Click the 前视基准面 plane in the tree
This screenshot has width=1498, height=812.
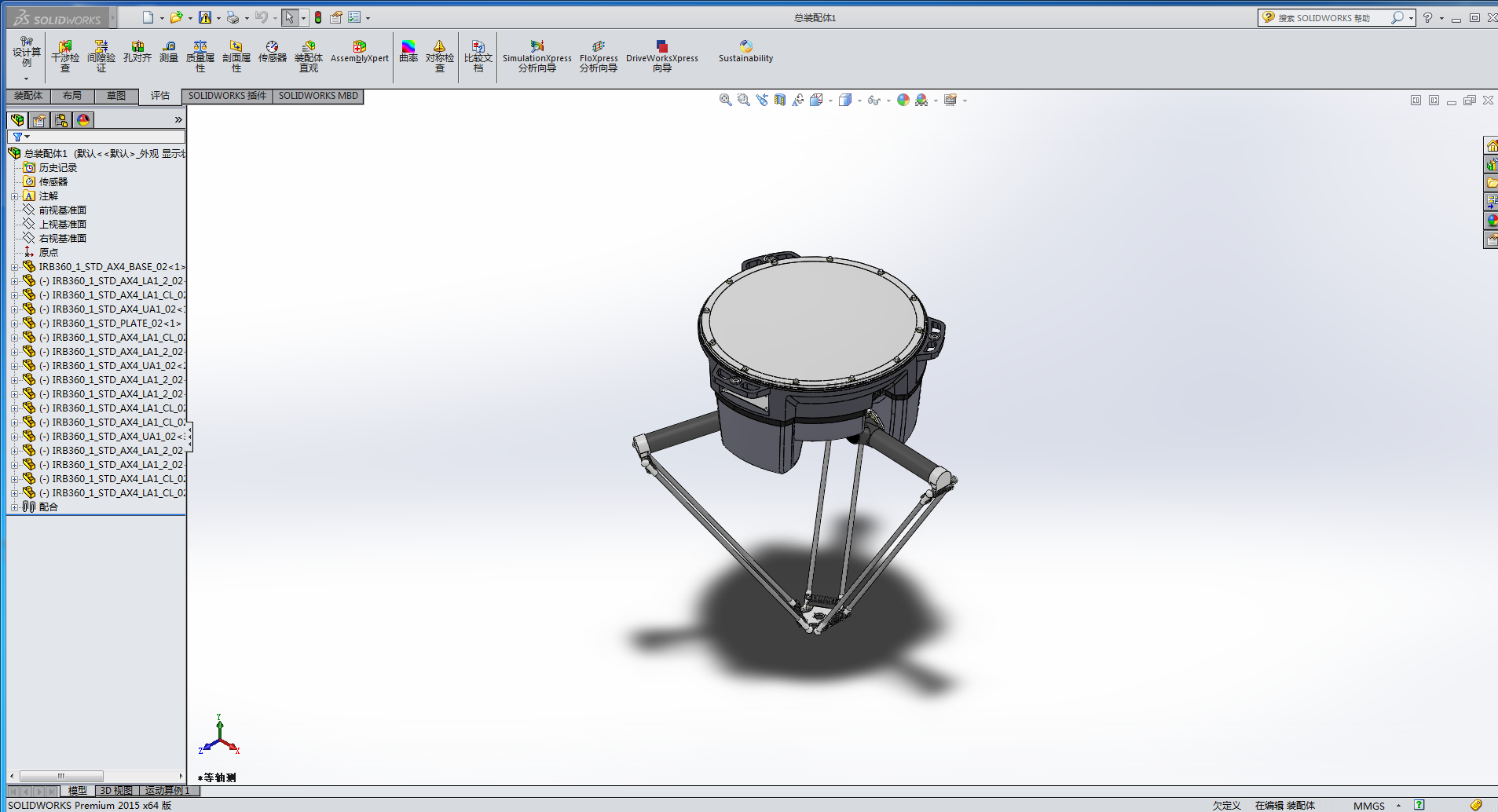coord(63,210)
